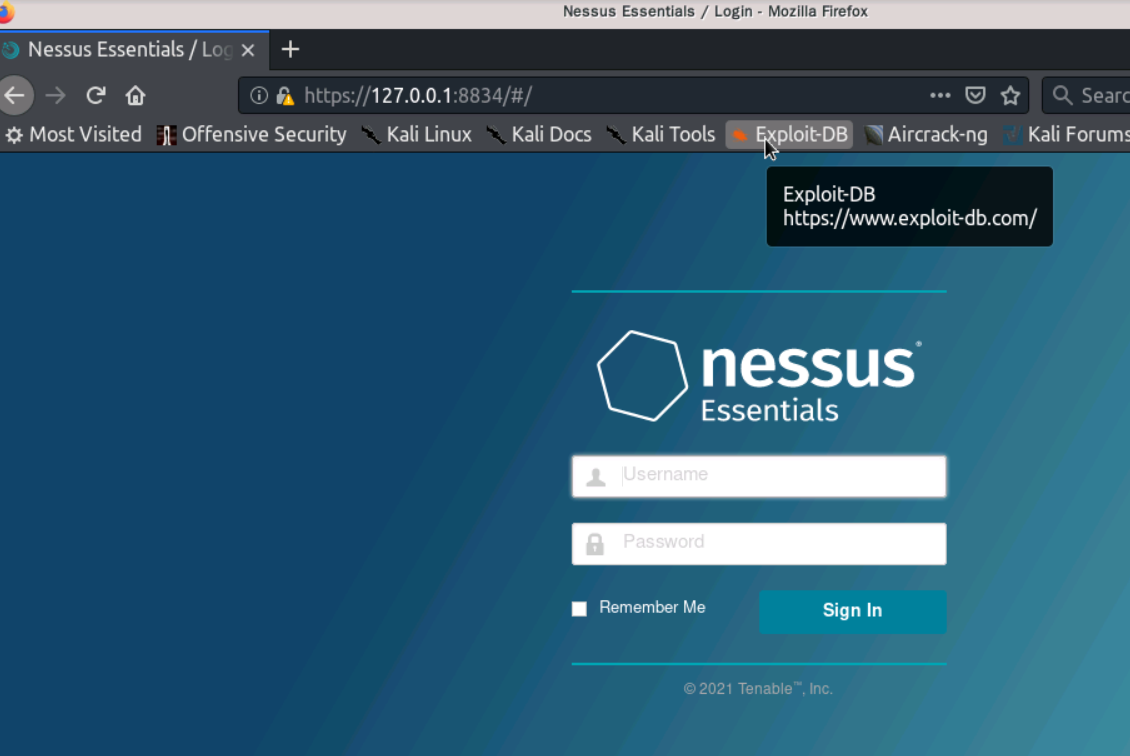The image size is (1130, 756).
Task: Click the forward navigation arrow
Action: pyautogui.click(x=55, y=95)
